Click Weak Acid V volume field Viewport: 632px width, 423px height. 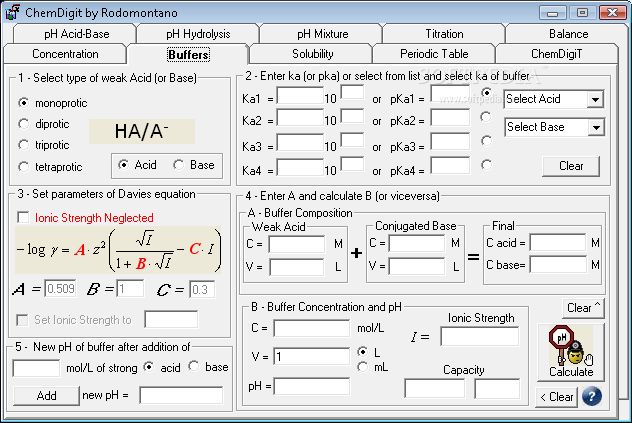pos(297,267)
